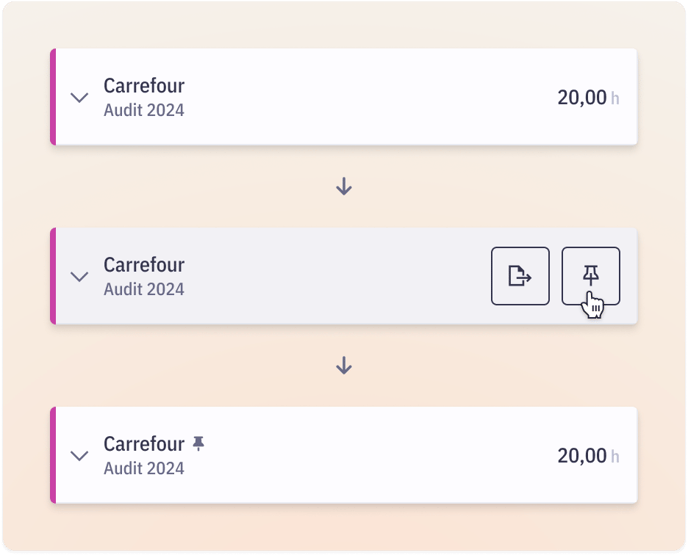Expand the middle hovered Carrefour card chevron
Screen dimensions: 688x555
click(x=79, y=276)
